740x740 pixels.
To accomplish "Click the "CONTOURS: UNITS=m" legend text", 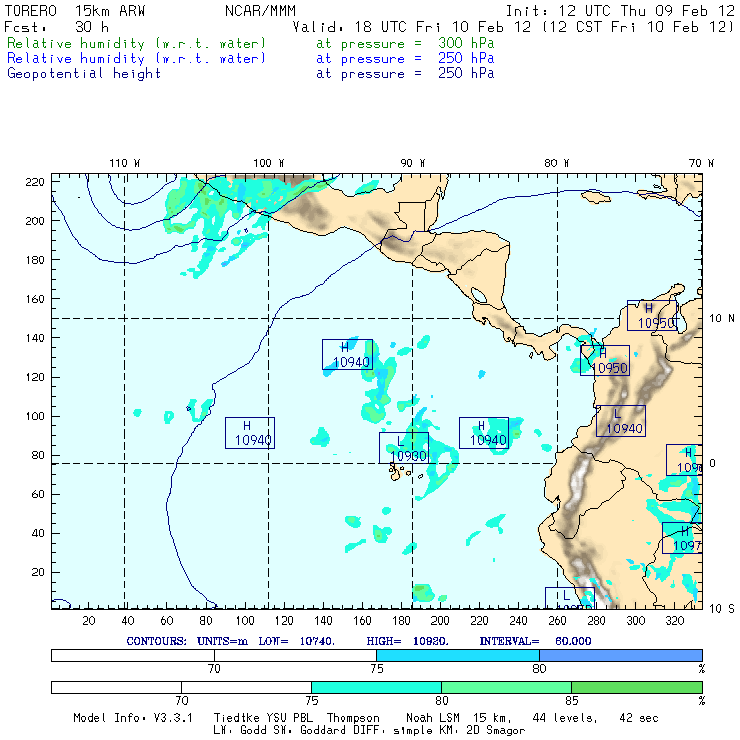I will click(187, 641).
